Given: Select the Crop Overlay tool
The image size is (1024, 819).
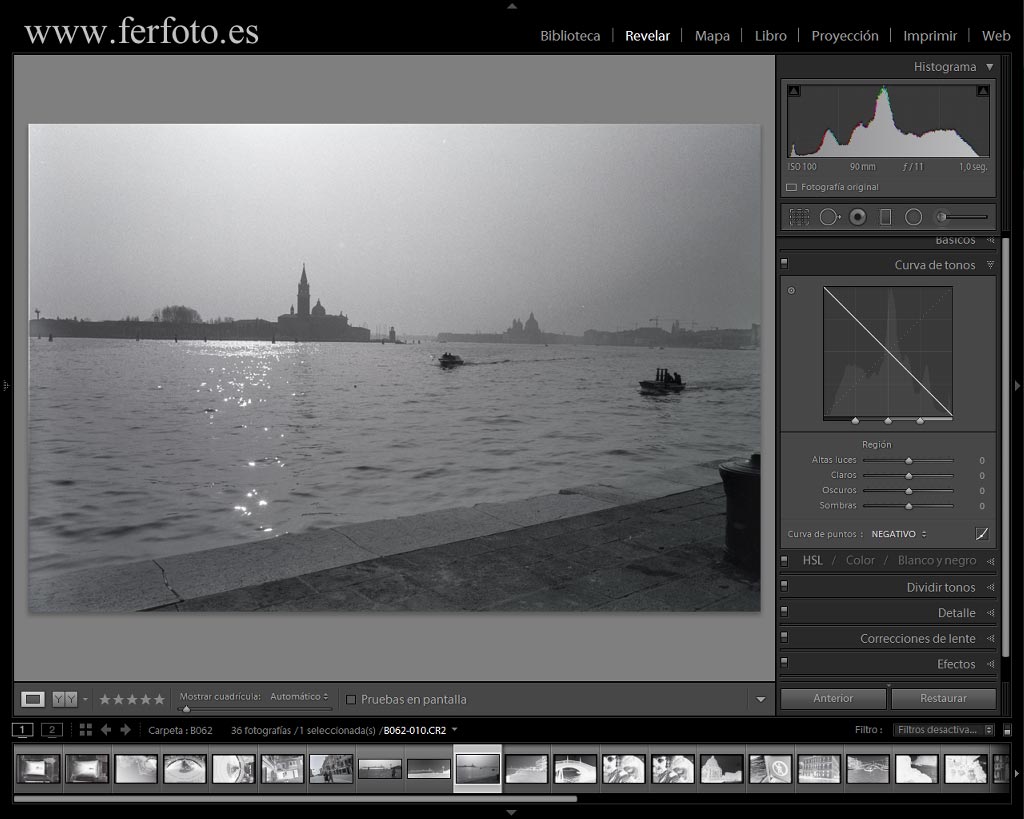Looking at the screenshot, I should click(799, 217).
